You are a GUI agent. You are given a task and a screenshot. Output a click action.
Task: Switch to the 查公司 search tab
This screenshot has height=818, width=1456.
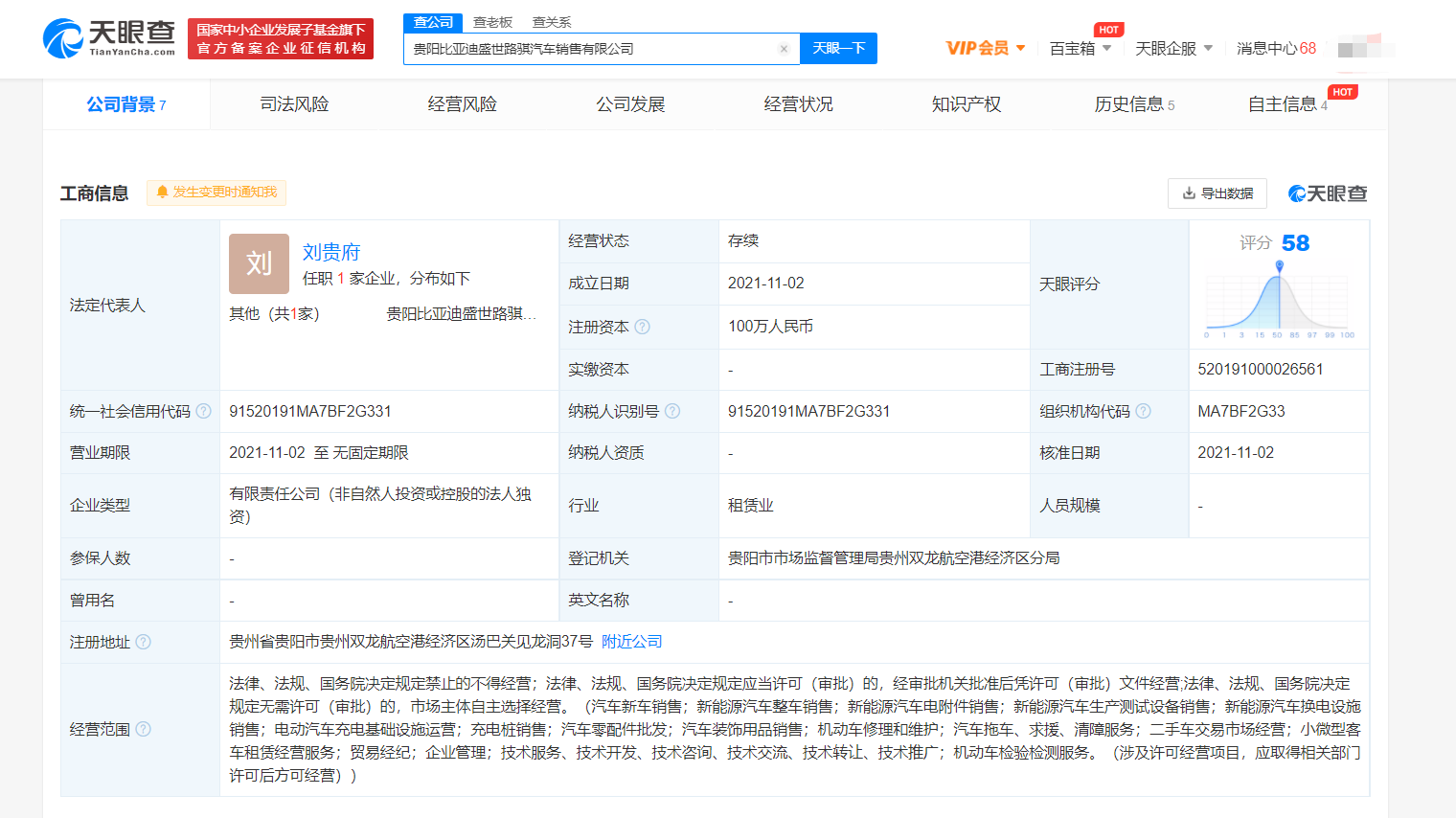click(x=433, y=22)
